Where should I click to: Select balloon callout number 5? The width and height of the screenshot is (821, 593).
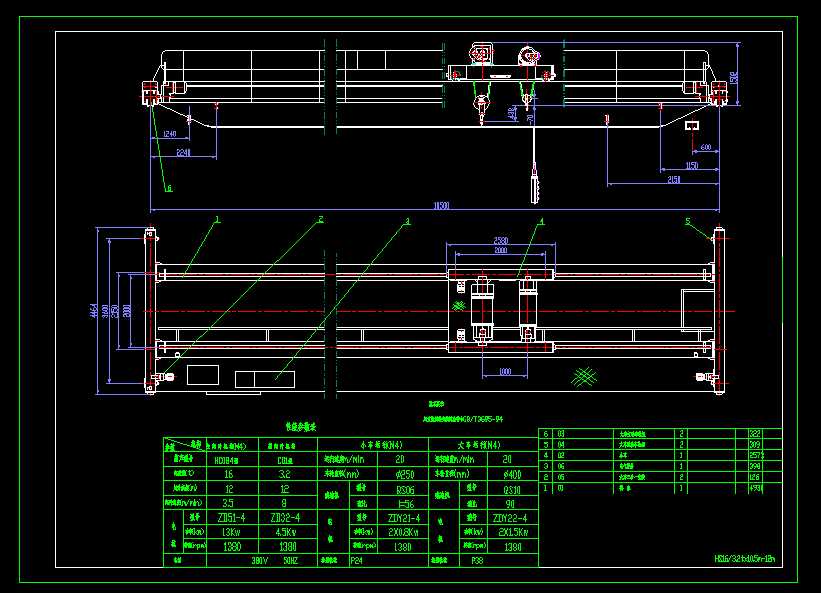point(687,221)
